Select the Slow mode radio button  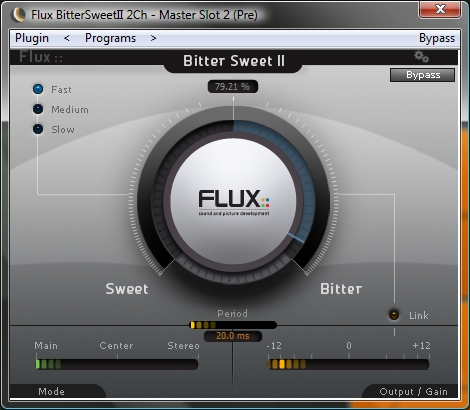(38, 129)
